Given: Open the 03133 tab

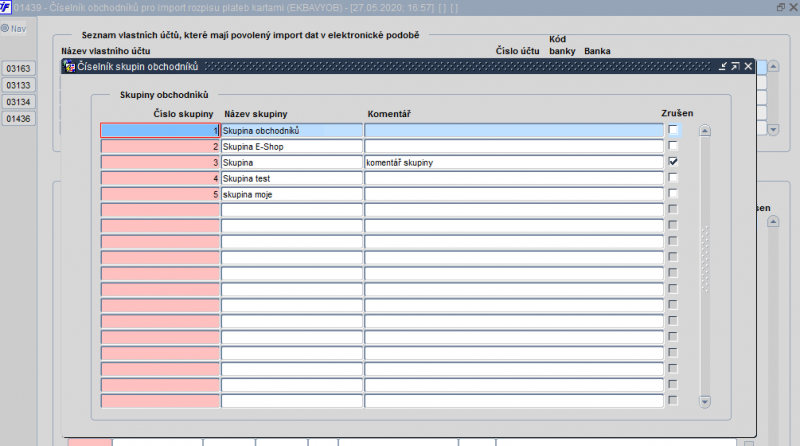Looking at the screenshot, I should (18, 85).
